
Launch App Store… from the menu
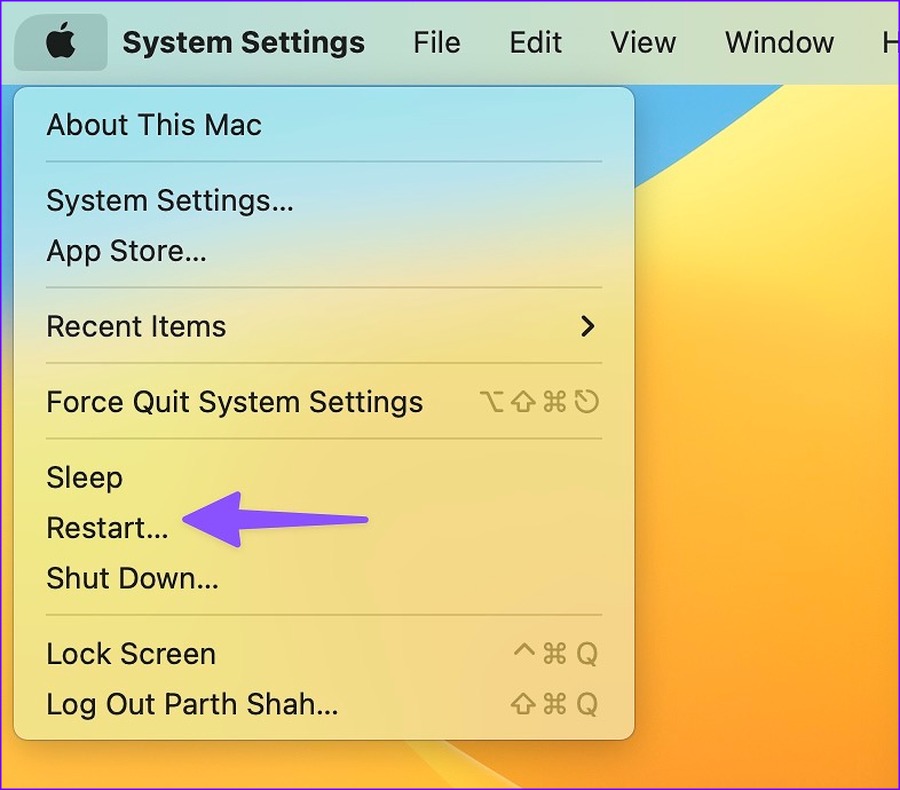[x=324, y=251]
